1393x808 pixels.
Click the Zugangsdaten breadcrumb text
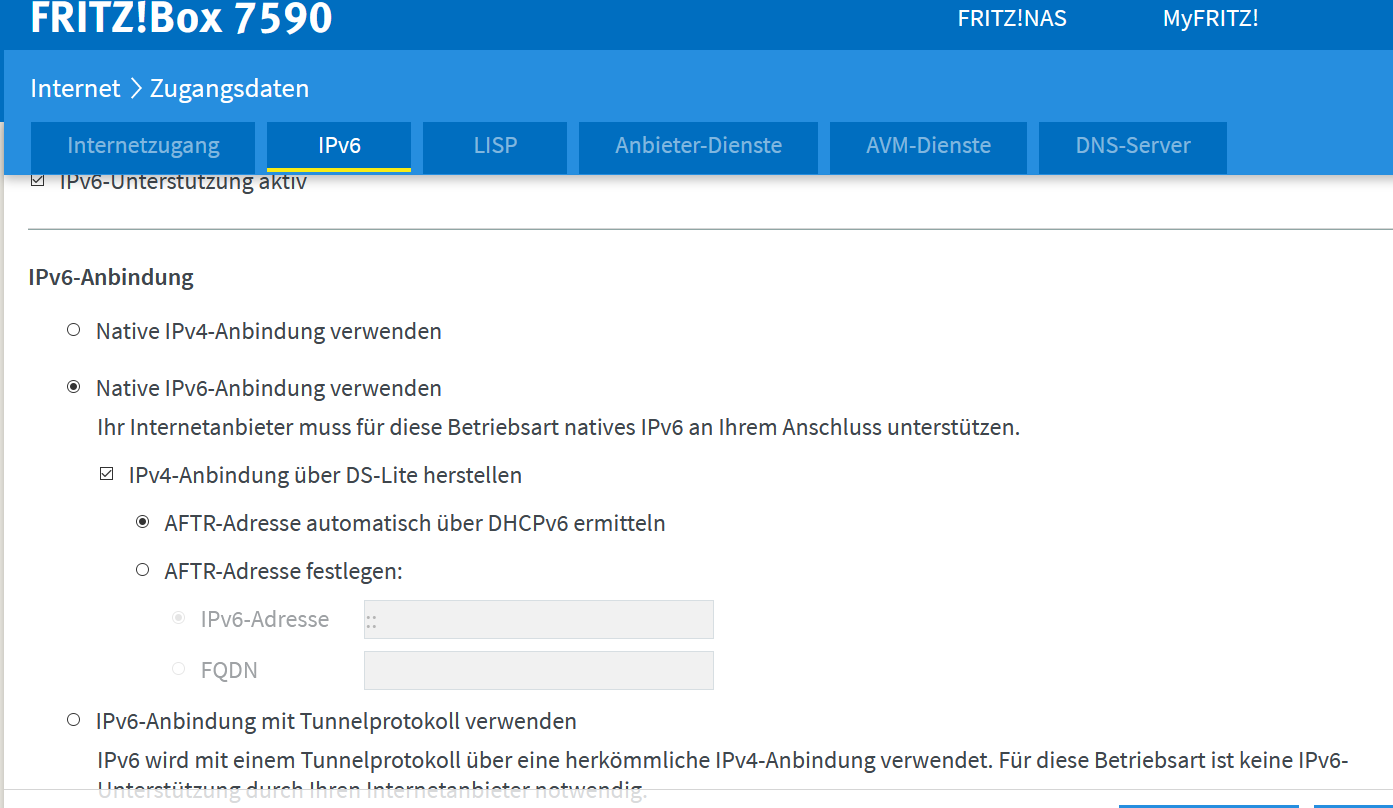tap(229, 88)
